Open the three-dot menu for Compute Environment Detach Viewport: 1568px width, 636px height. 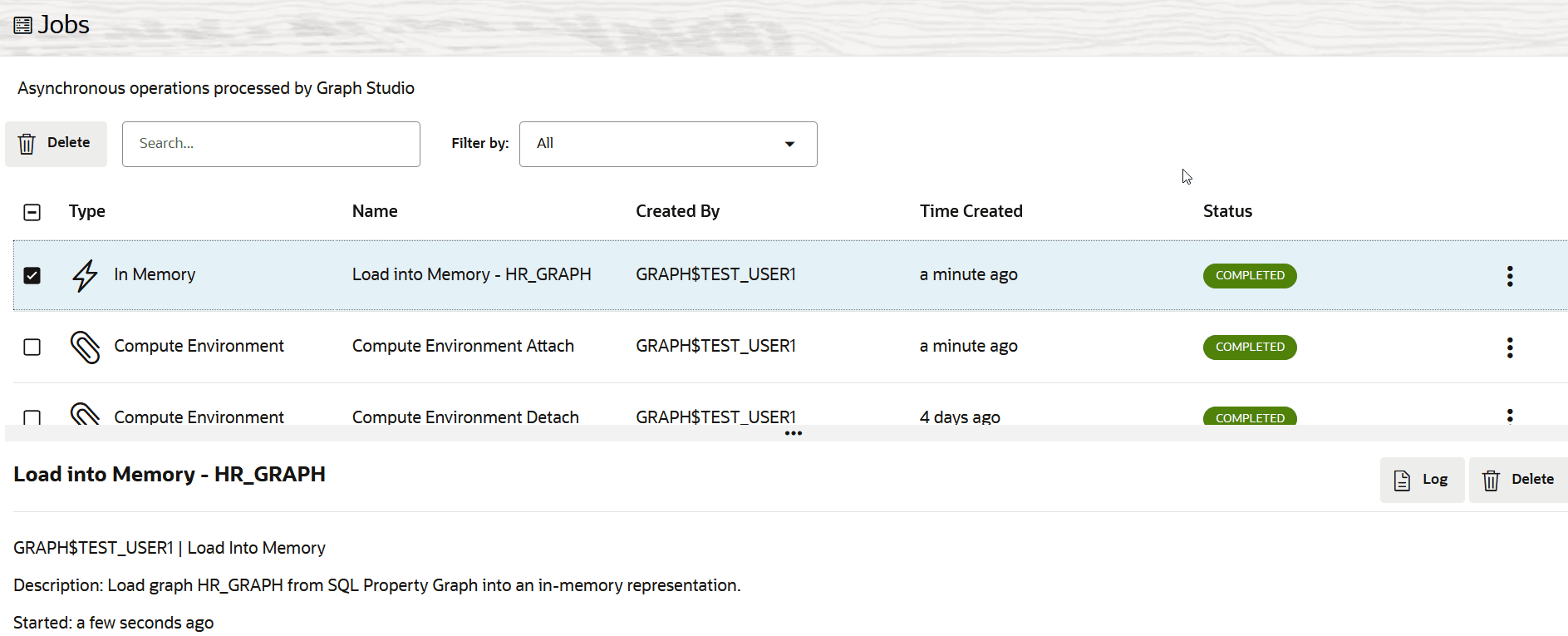coord(1510,416)
